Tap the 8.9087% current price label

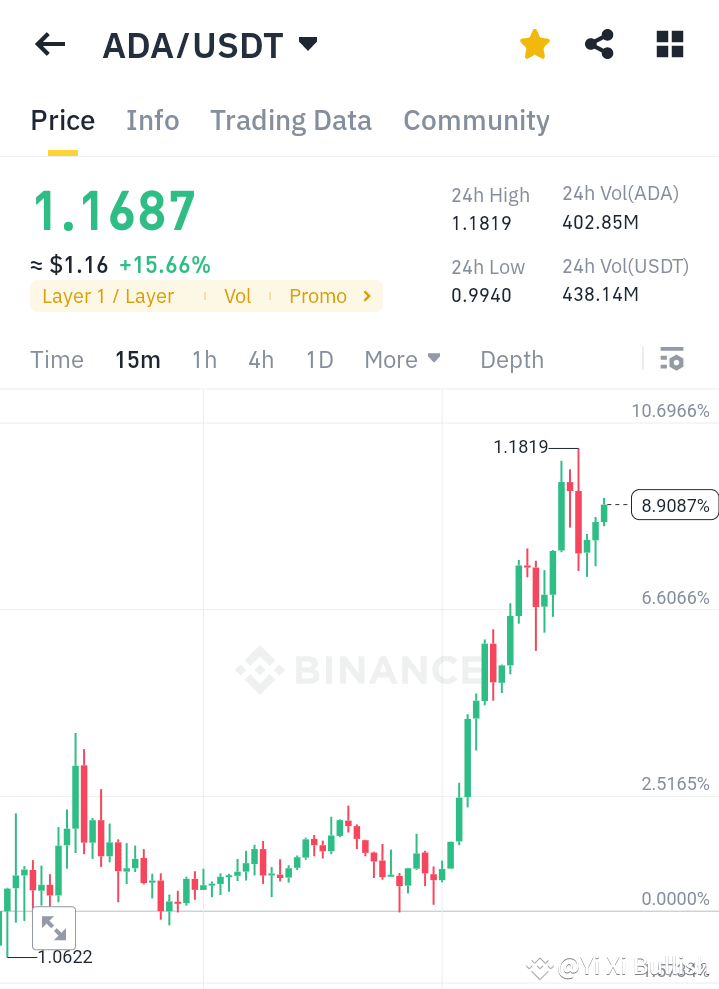pos(675,504)
